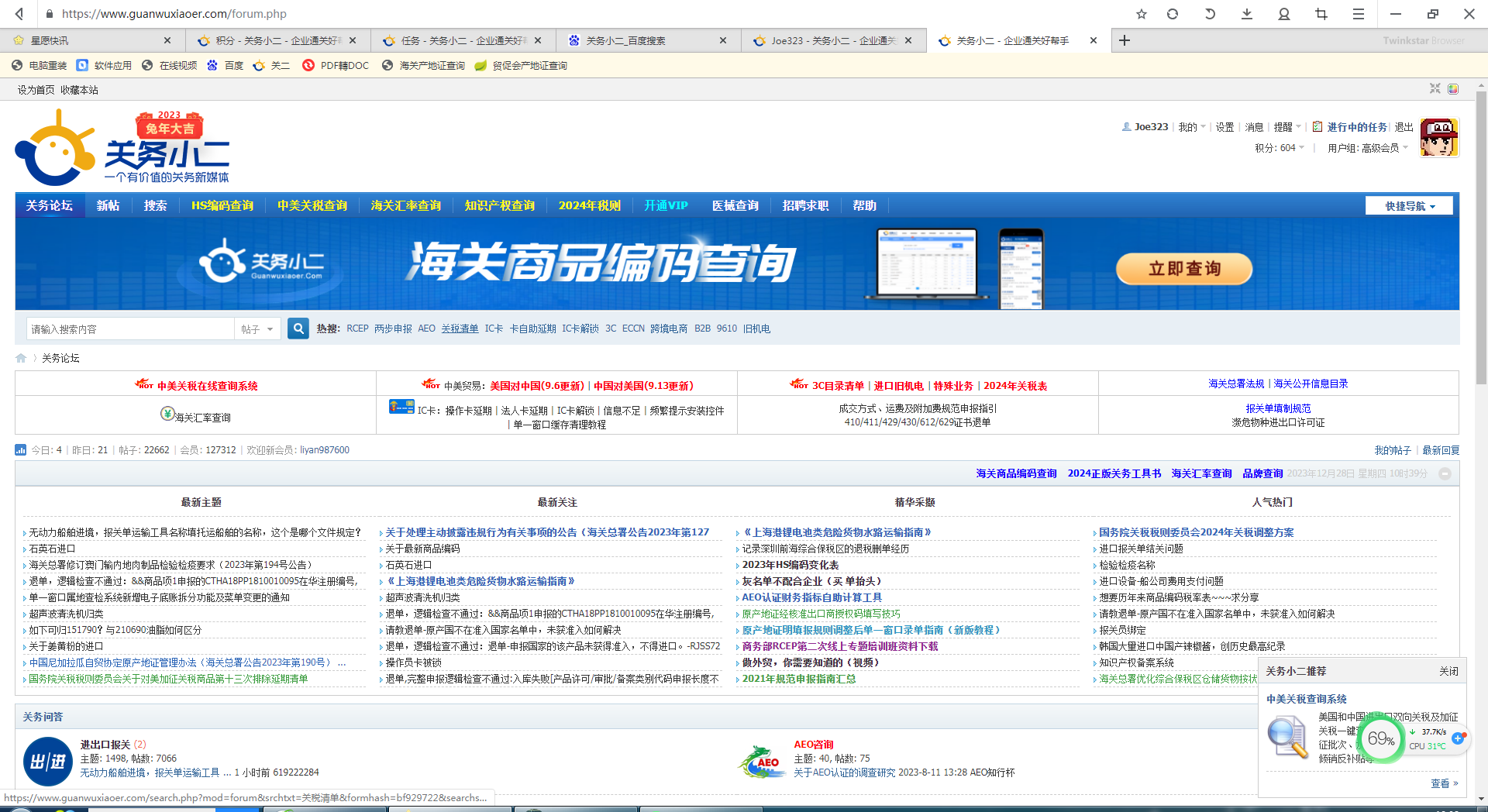
Task: Click the screenshot crop tool icon
Action: [1321, 14]
